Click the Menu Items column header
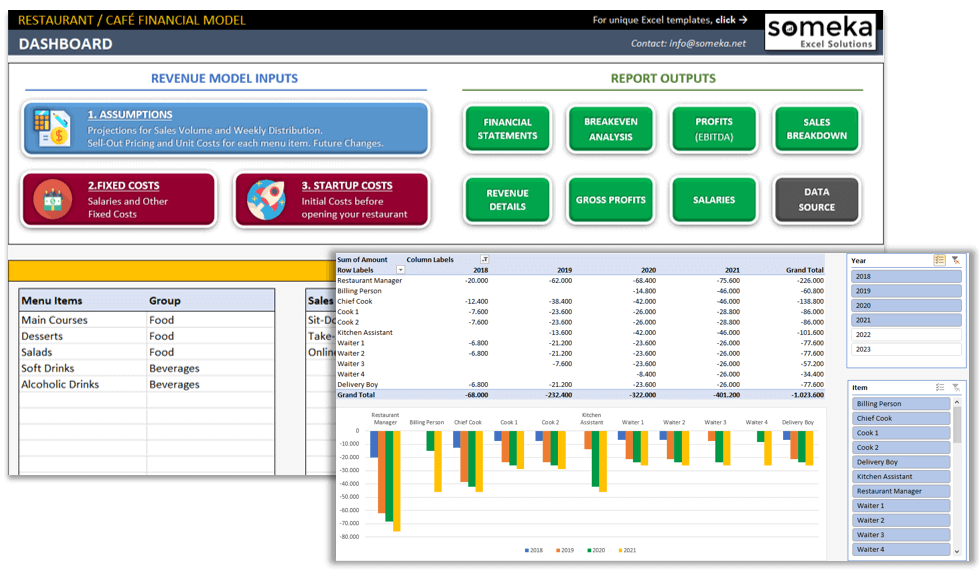The height and width of the screenshot is (570, 979). [x=52, y=300]
